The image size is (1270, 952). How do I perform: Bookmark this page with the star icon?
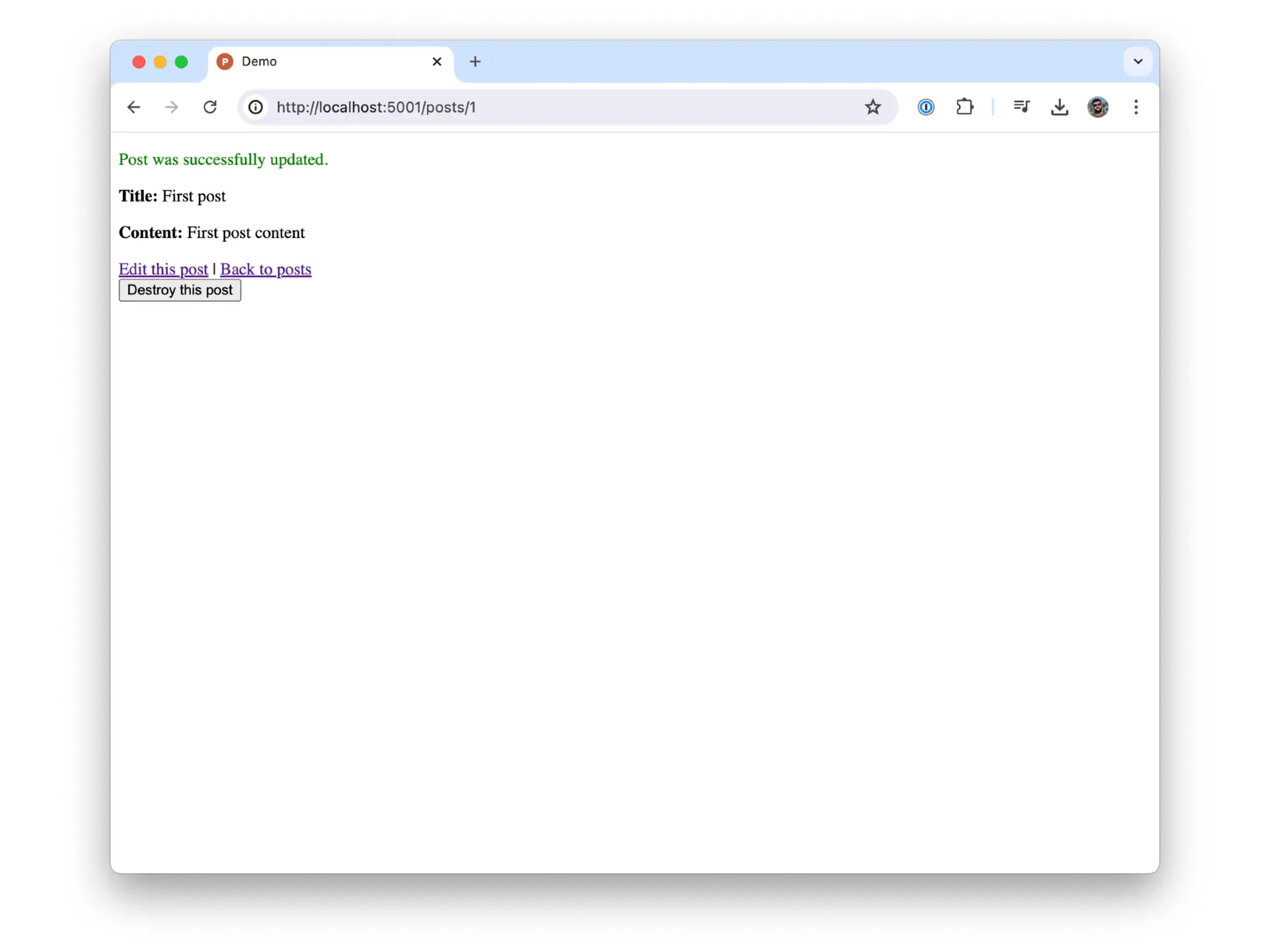click(873, 107)
